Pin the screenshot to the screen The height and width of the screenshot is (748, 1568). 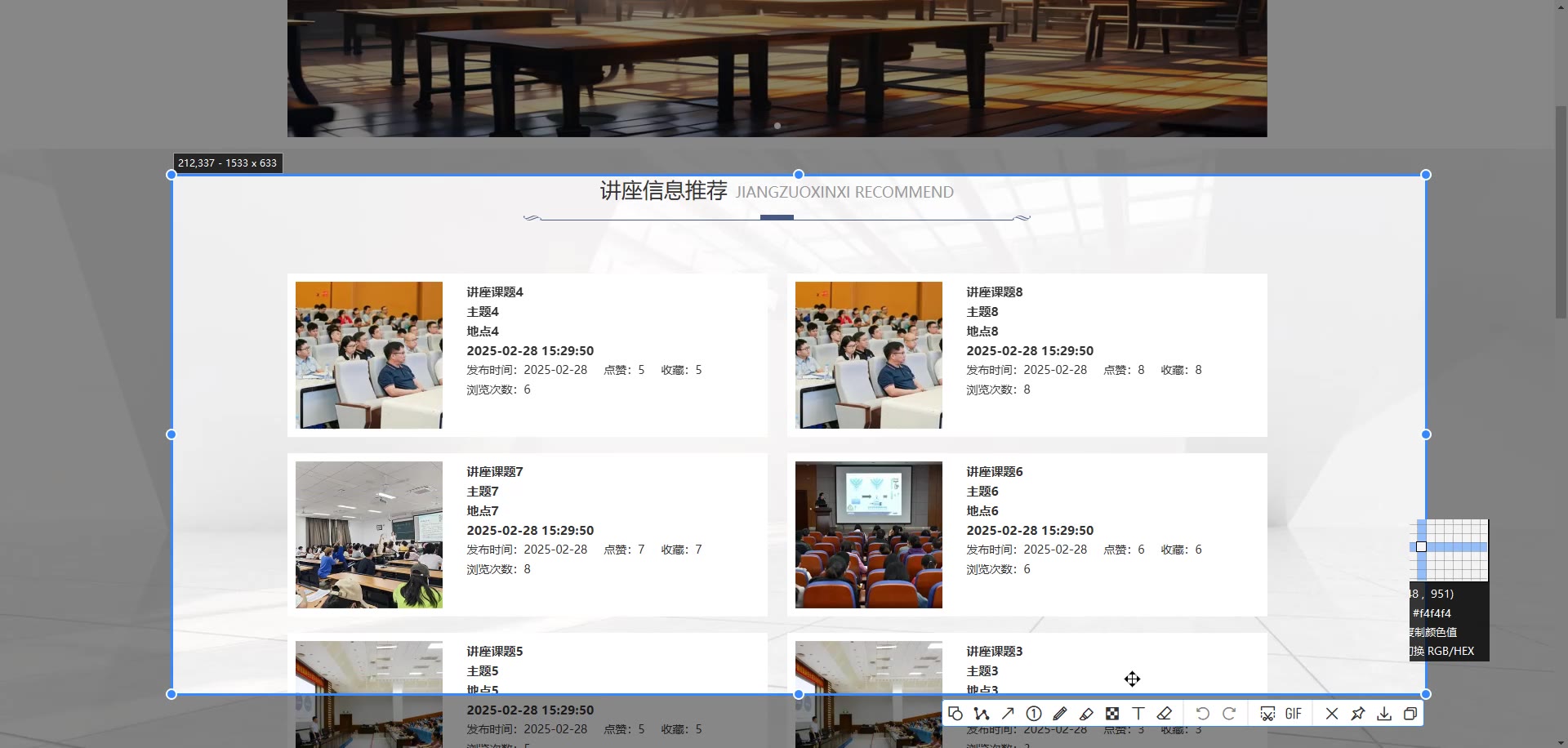click(x=1358, y=714)
